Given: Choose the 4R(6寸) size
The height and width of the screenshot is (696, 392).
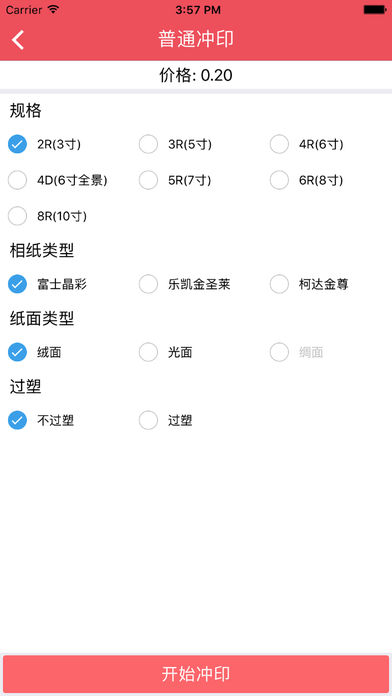Looking at the screenshot, I should pyautogui.click(x=306, y=144).
